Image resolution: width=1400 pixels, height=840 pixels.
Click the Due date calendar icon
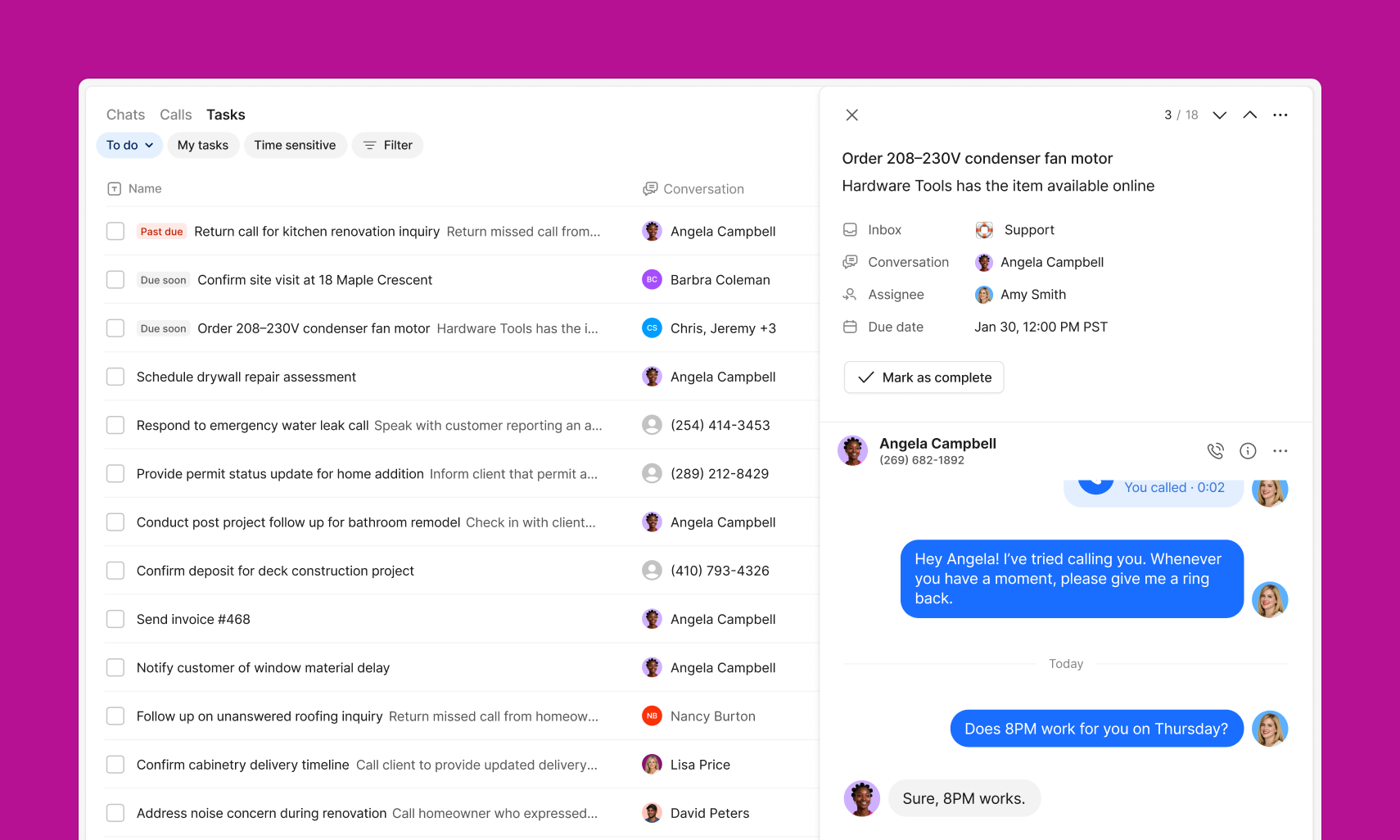click(x=850, y=327)
